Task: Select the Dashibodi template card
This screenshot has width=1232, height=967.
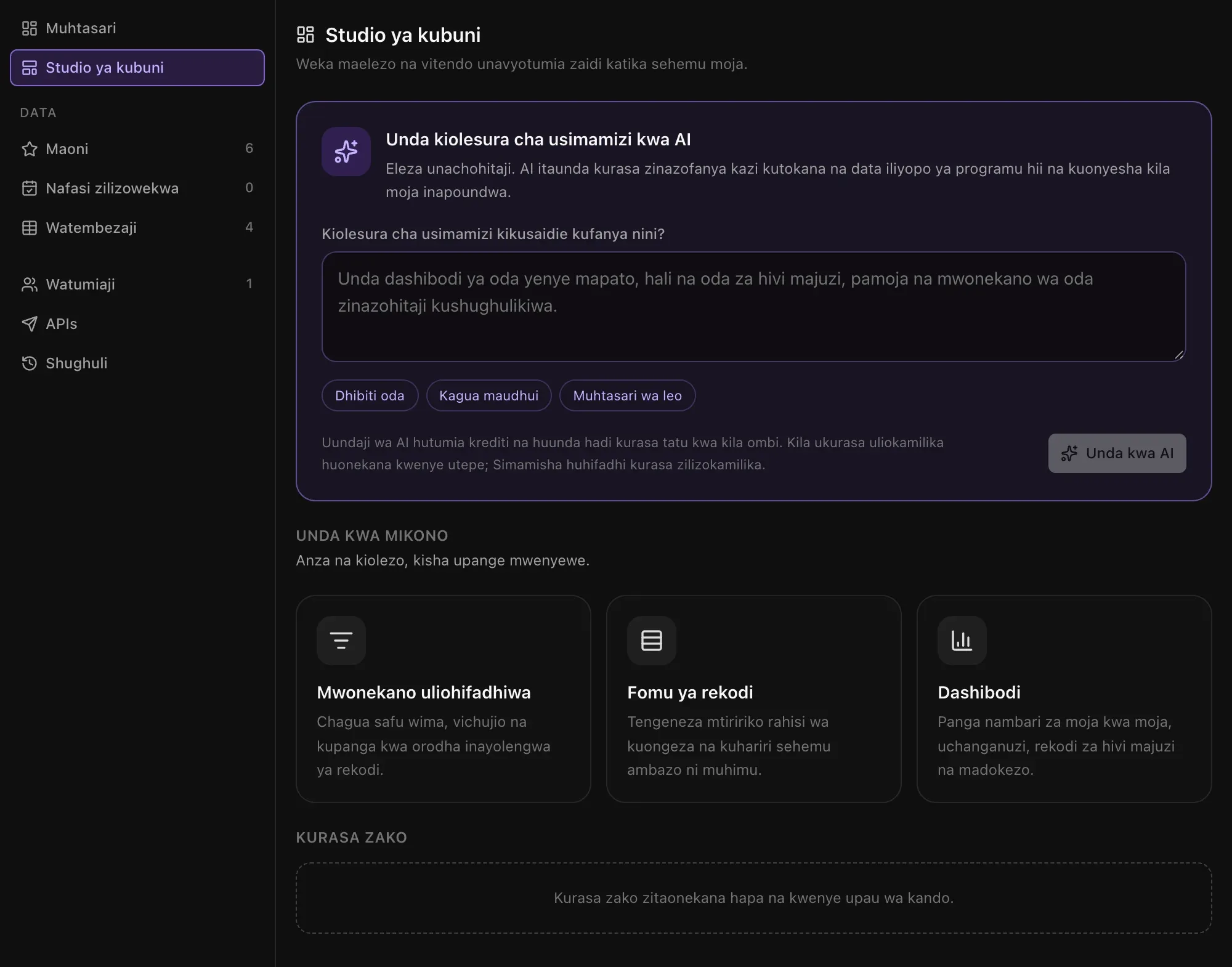Action: 1064,699
